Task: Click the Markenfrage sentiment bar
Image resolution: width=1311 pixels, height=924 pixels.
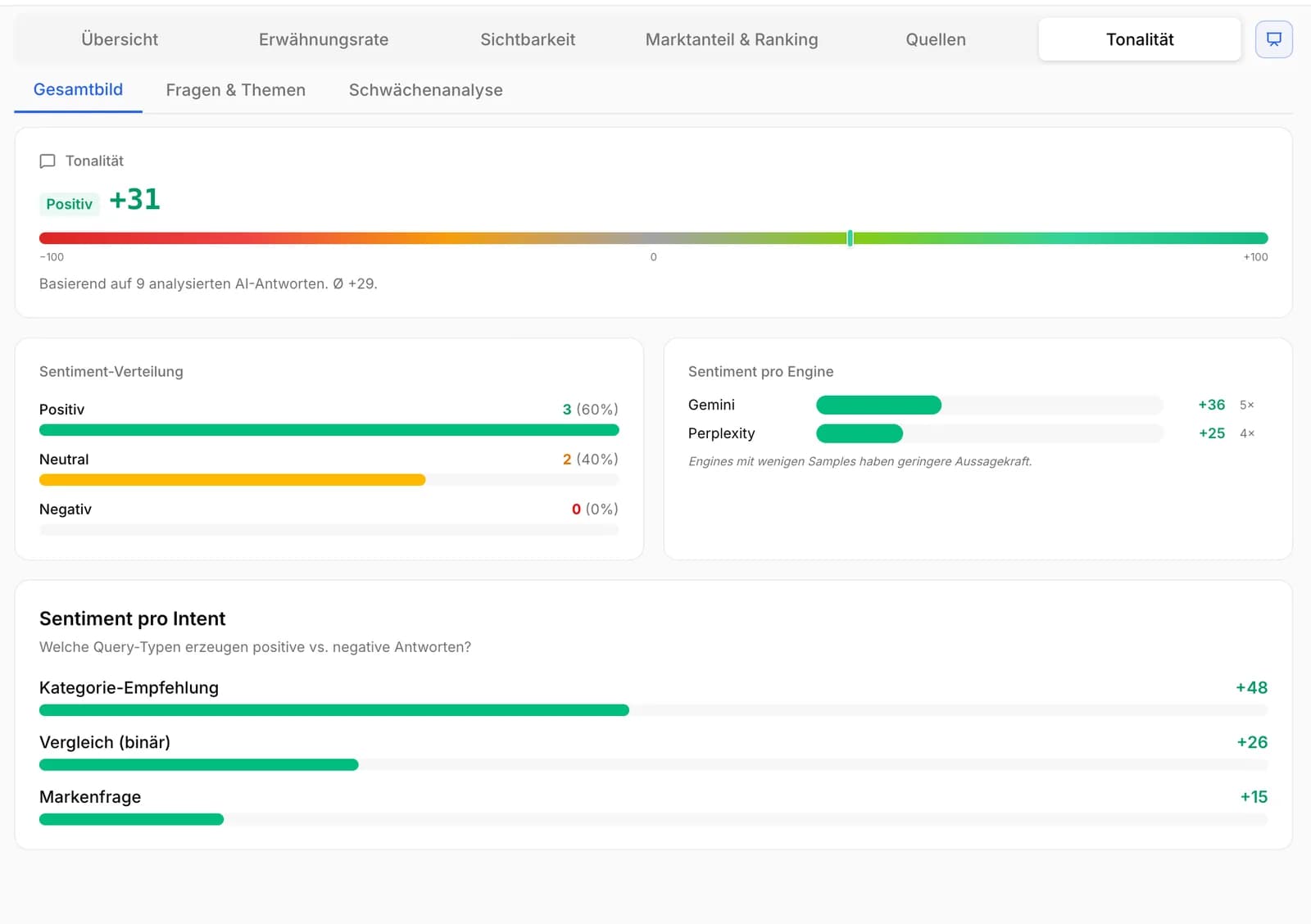Action: pos(131,820)
